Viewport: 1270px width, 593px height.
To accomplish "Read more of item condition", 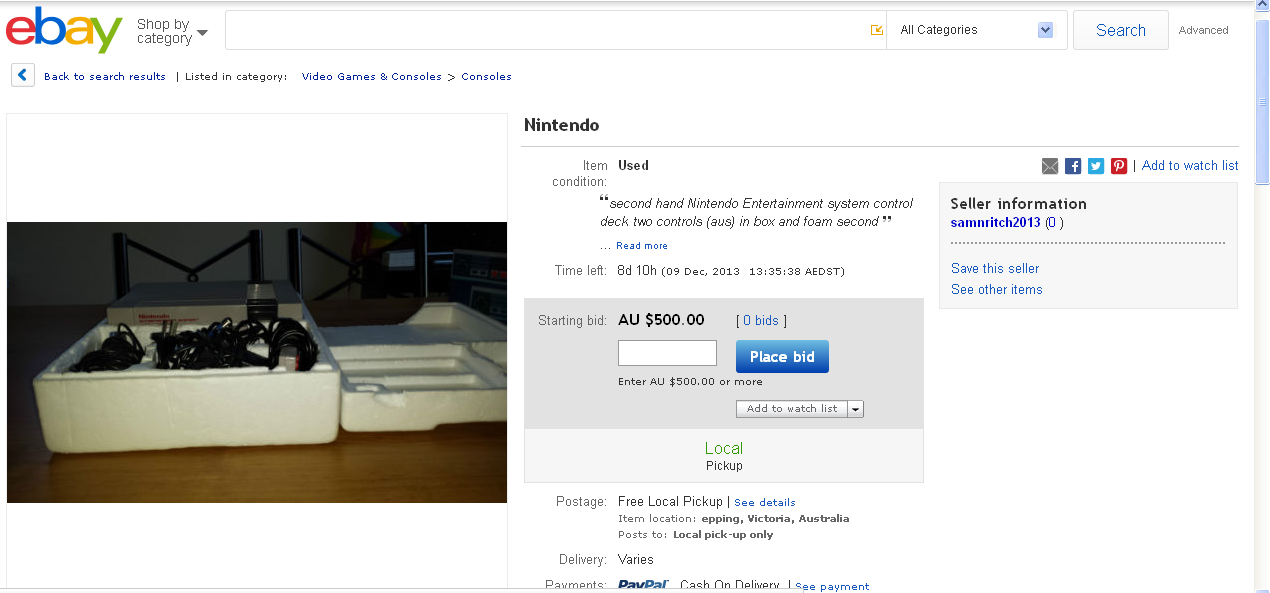I will click(x=642, y=246).
